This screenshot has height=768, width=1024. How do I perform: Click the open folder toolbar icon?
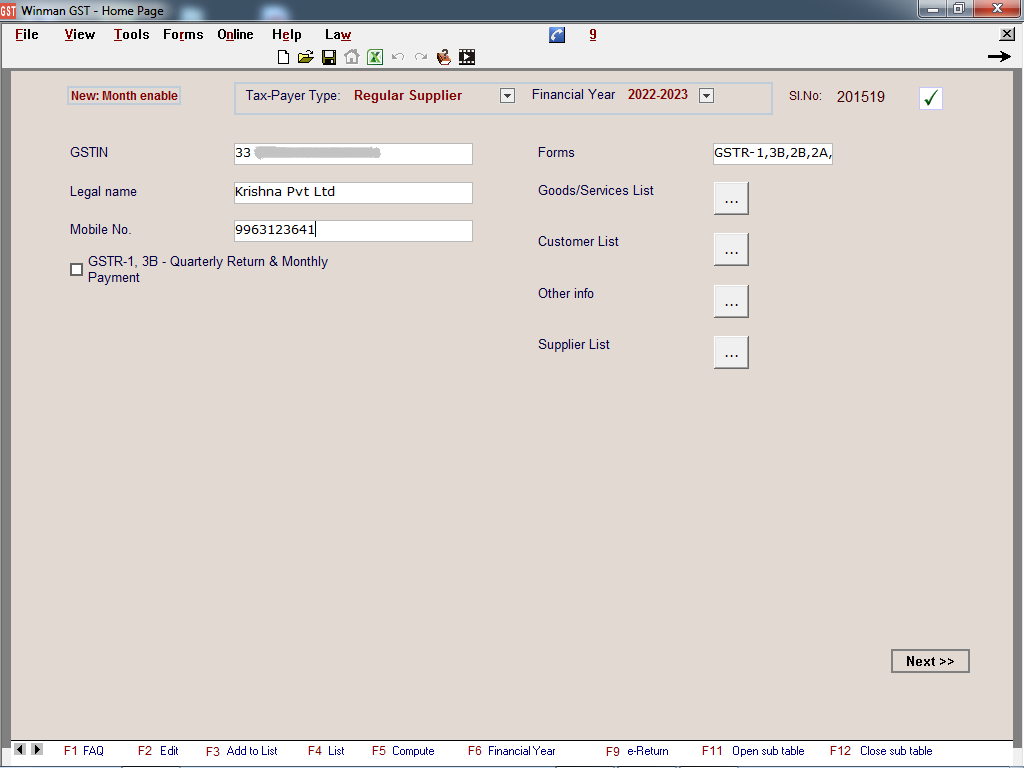[306, 58]
